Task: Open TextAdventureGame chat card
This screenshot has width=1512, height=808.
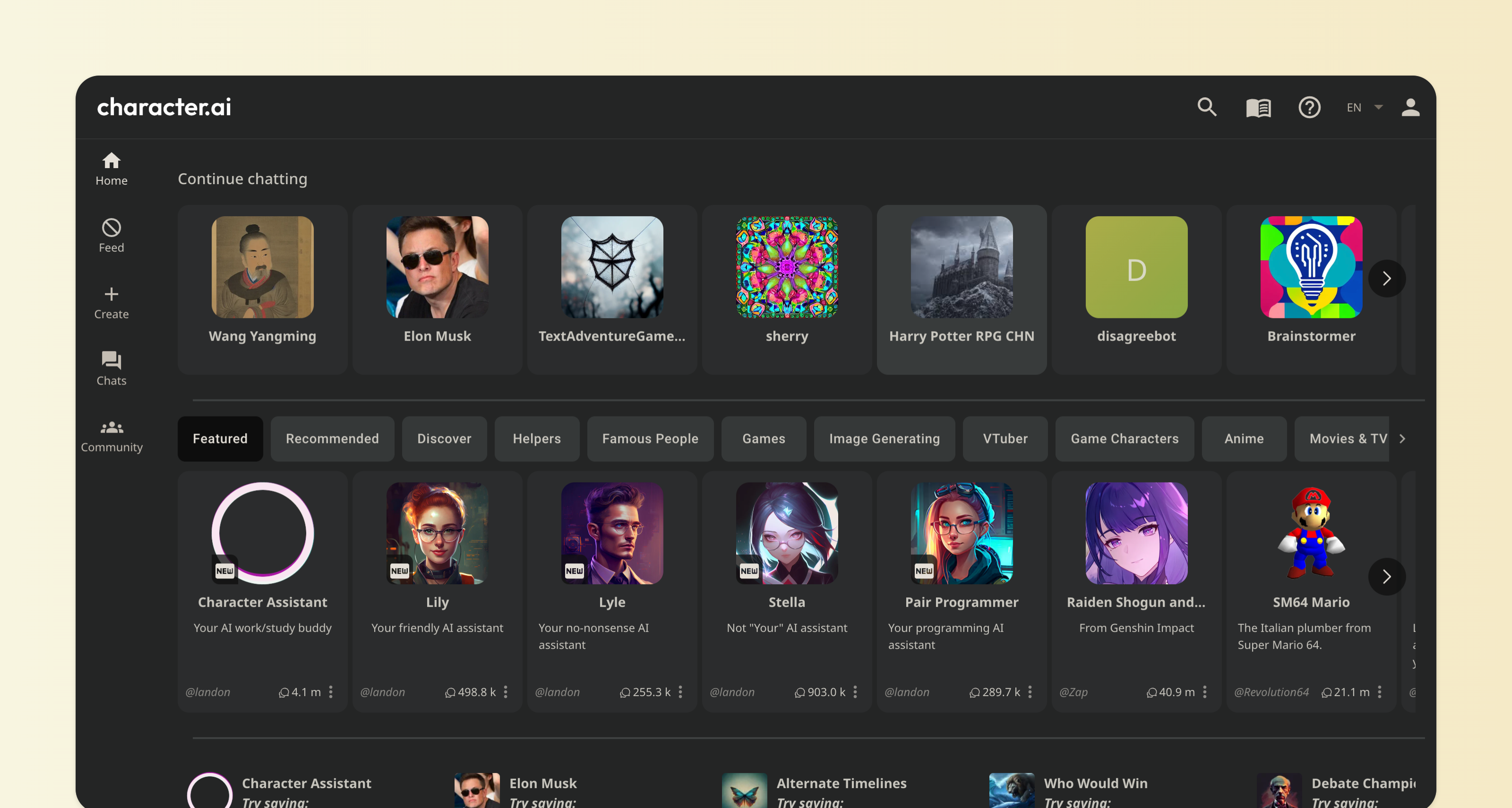Action: click(612, 289)
